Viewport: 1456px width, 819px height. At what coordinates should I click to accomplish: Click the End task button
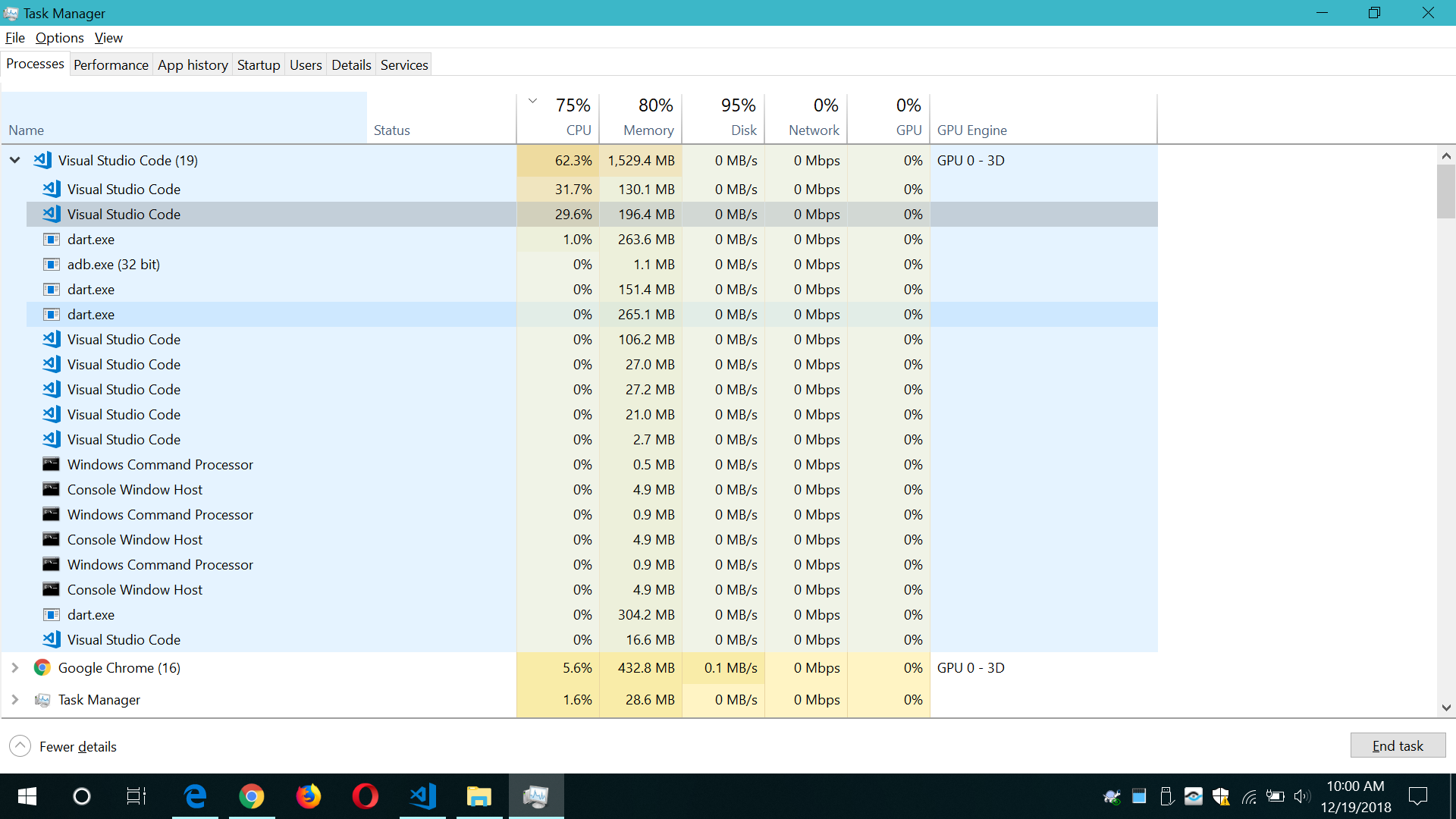(x=1397, y=745)
